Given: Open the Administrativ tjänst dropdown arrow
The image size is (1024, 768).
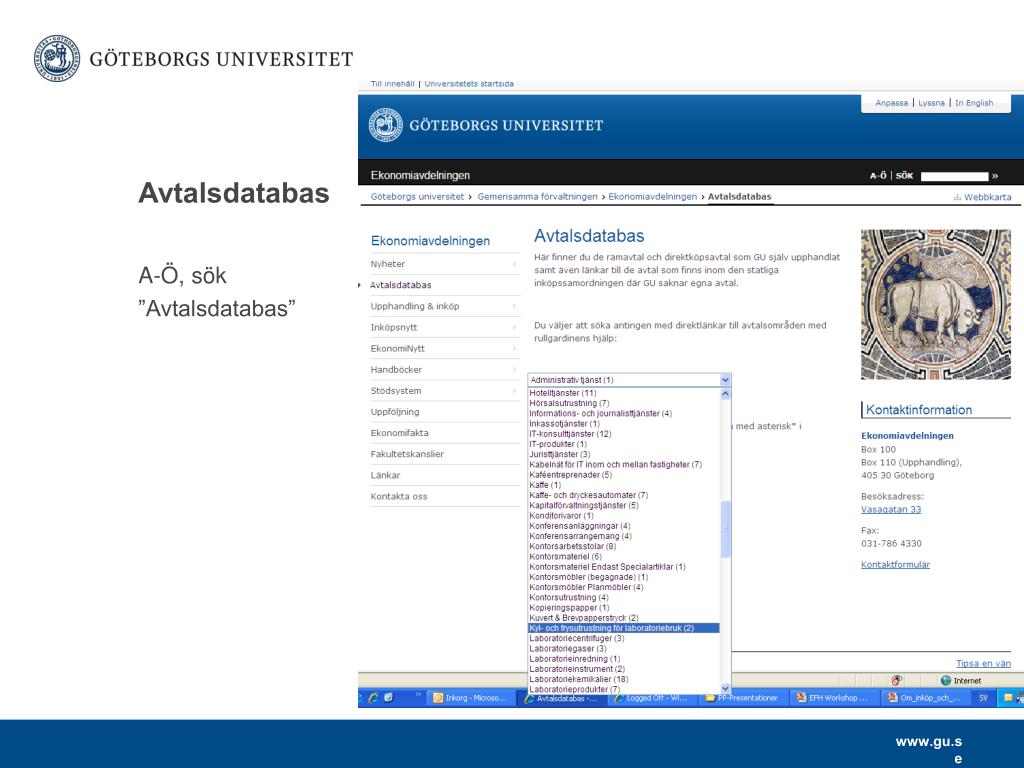Looking at the screenshot, I should (725, 379).
